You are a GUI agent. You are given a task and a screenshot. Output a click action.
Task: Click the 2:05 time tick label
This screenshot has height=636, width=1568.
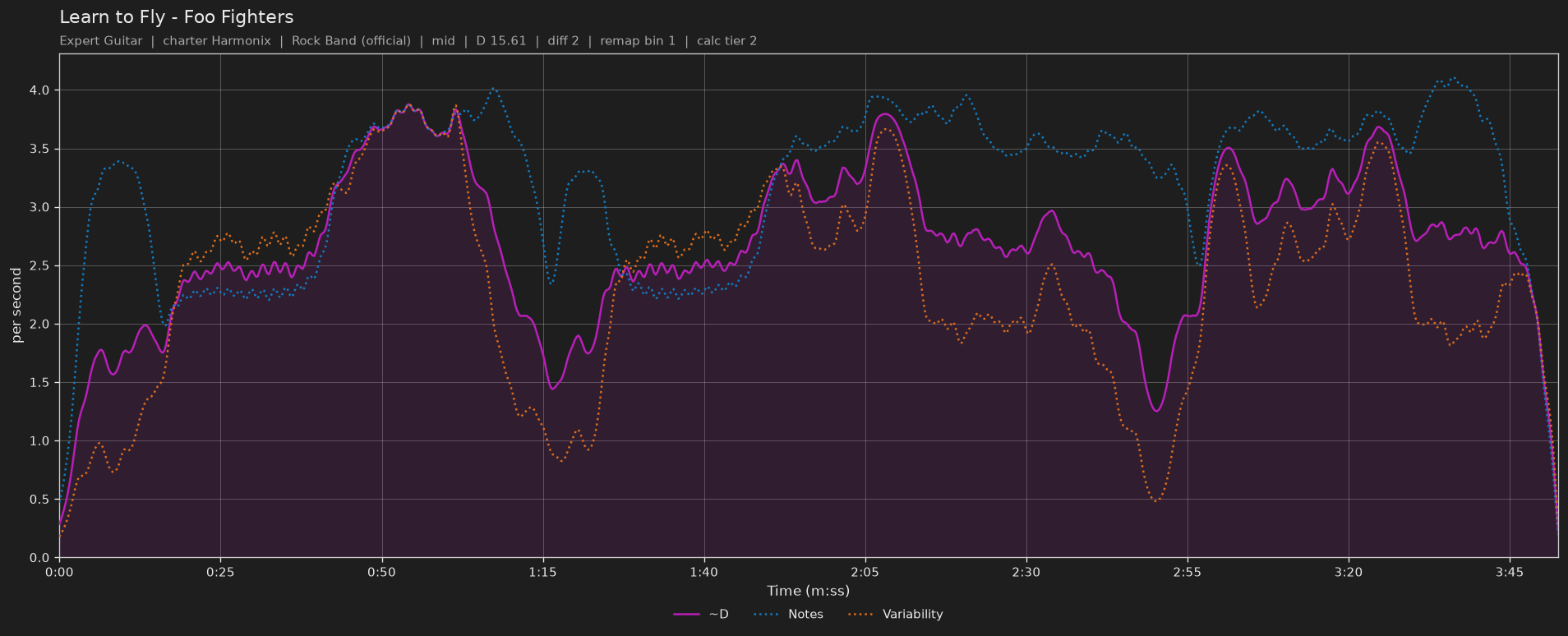point(865,572)
